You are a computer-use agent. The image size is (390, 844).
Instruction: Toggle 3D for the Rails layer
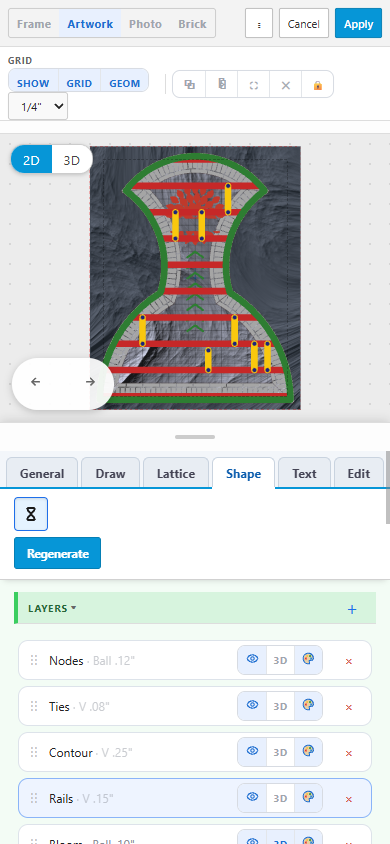point(280,798)
